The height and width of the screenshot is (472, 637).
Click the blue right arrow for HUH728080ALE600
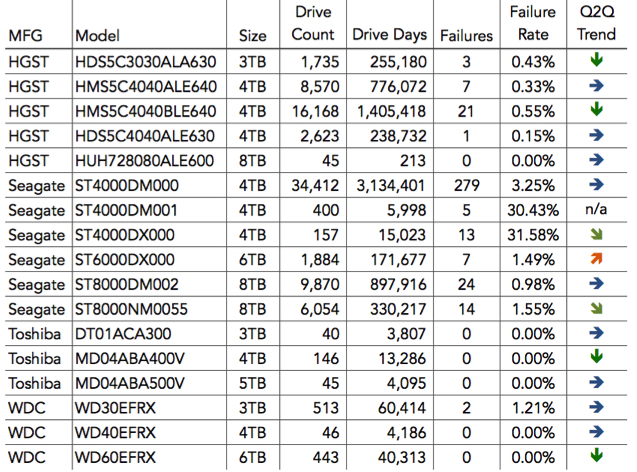596,160
